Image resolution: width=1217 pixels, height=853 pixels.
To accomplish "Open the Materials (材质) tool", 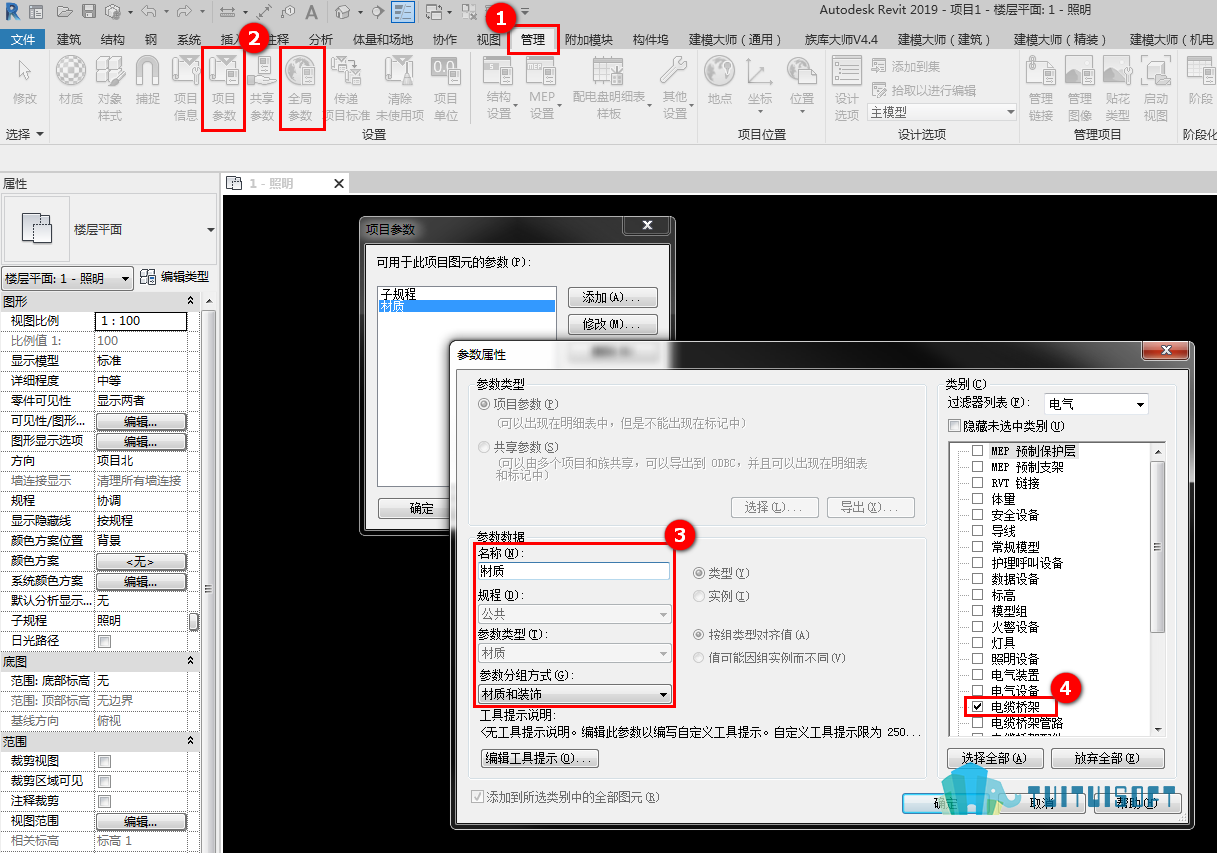I will pos(71,80).
